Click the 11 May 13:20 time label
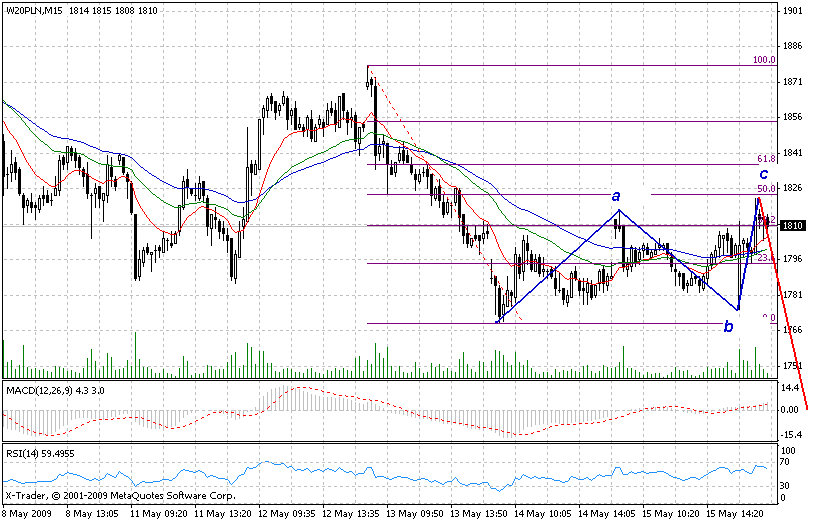The width and height of the screenshot is (815, 521). click(x=224, y=514)
